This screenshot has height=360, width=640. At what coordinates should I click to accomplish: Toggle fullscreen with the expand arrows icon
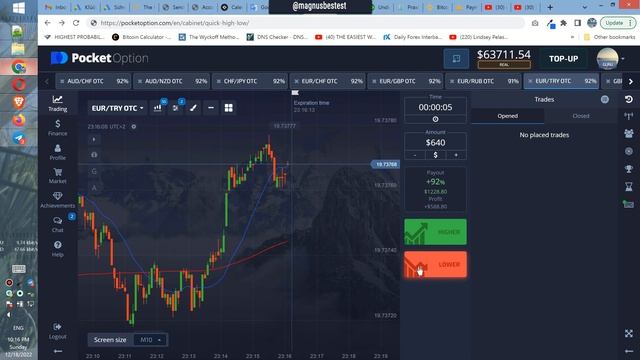coord(629,333)
